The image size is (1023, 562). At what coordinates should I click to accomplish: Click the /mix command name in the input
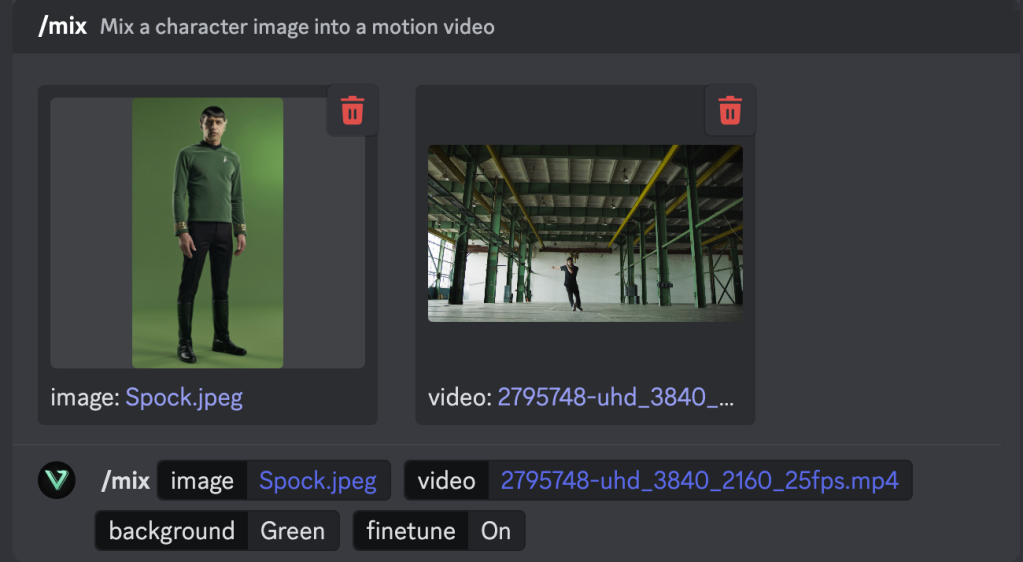[x=125, y=481]
